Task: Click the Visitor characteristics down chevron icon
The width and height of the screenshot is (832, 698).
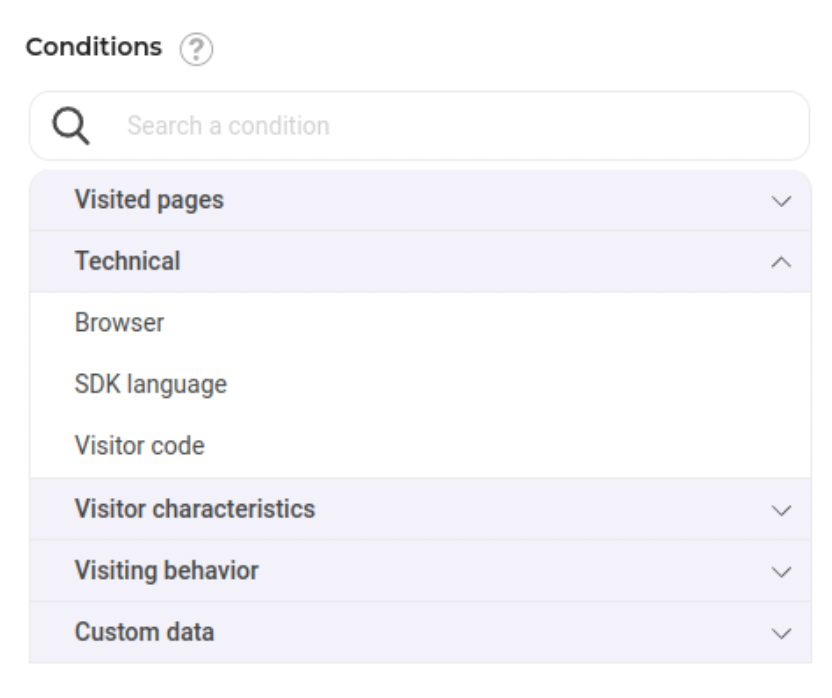Action: pos(781,511)
